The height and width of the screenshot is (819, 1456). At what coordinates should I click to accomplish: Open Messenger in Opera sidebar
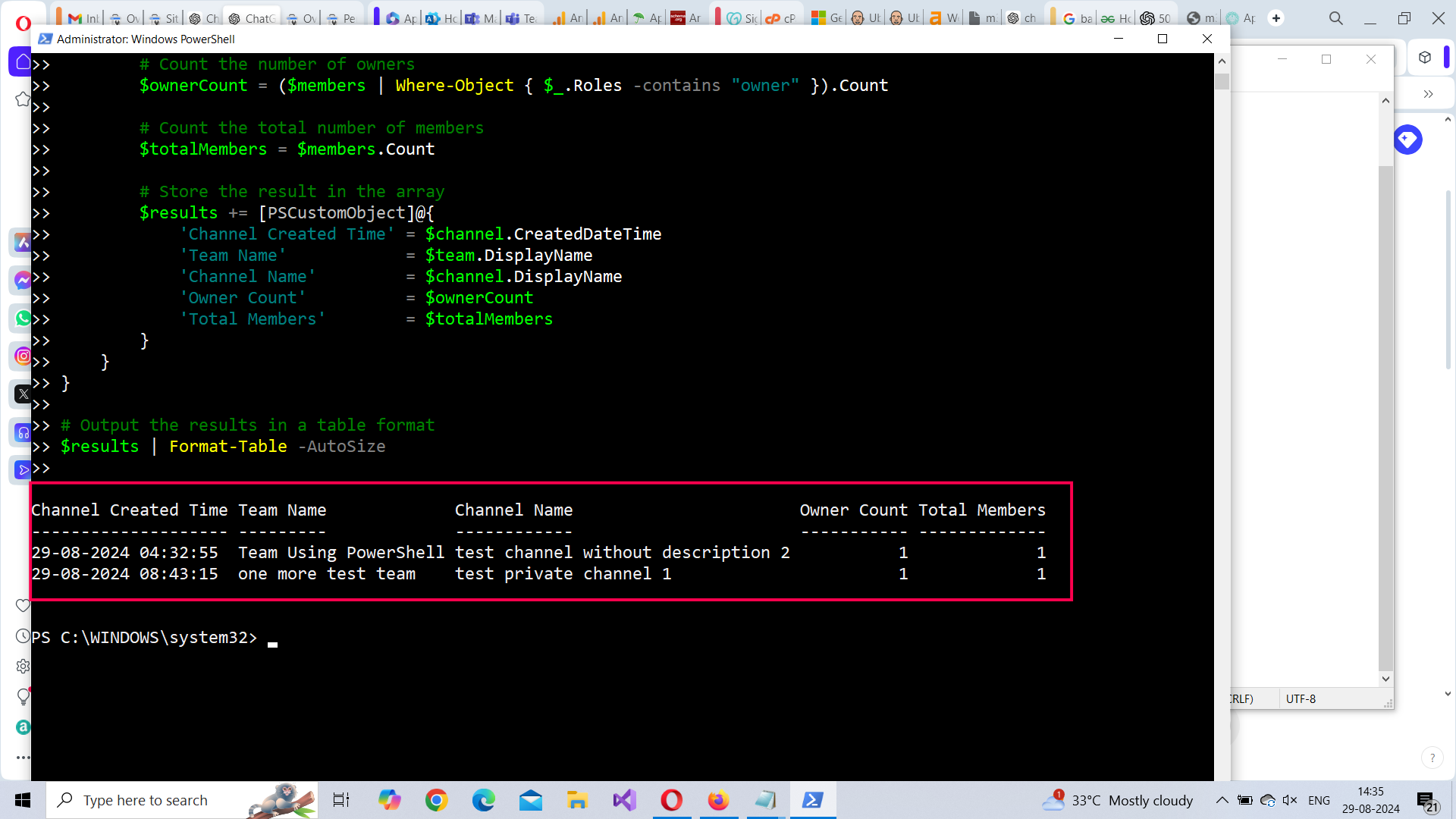(x=23, y=280)
